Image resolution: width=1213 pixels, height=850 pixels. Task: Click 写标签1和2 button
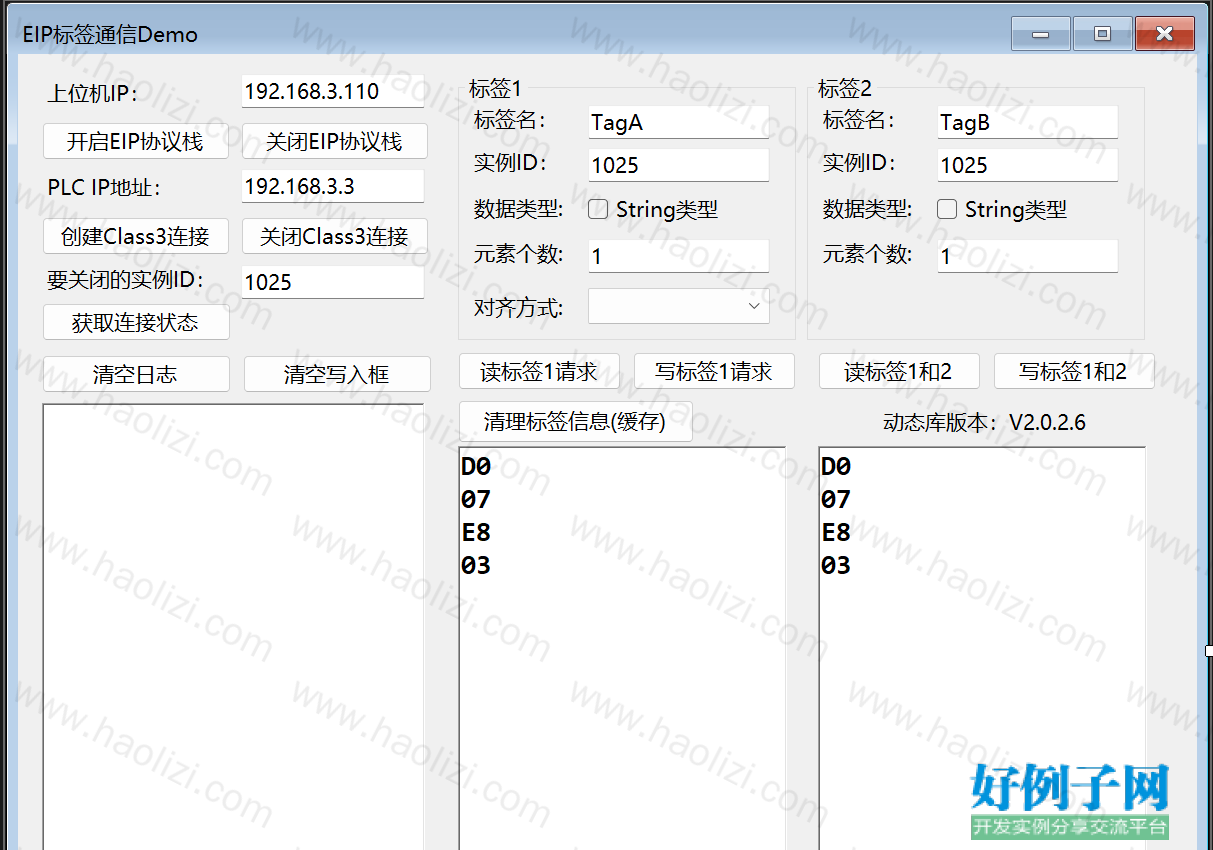pos(1074,371)
